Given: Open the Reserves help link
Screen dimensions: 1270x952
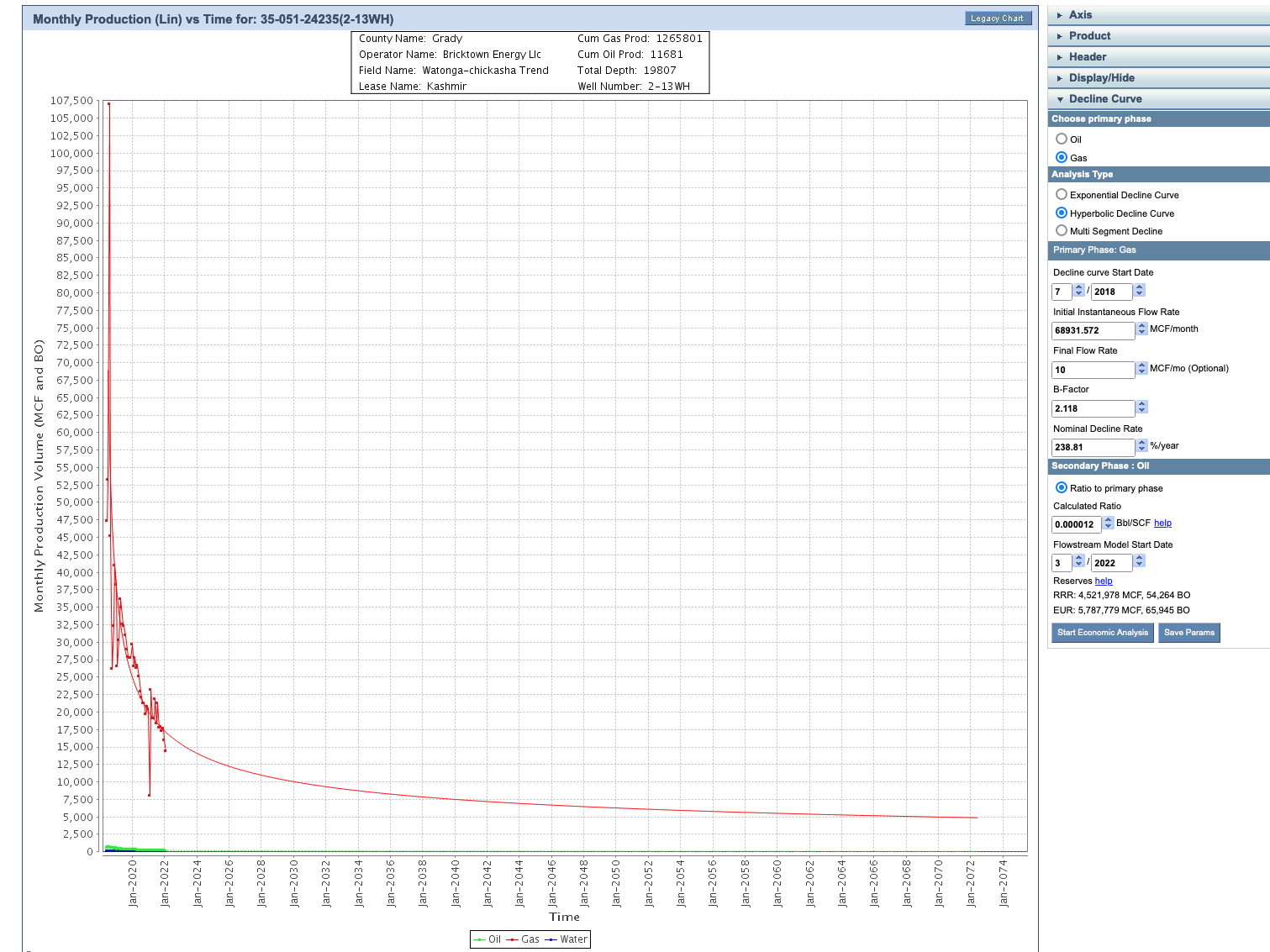Looking at the screenshot, I should pos(1104,581).
